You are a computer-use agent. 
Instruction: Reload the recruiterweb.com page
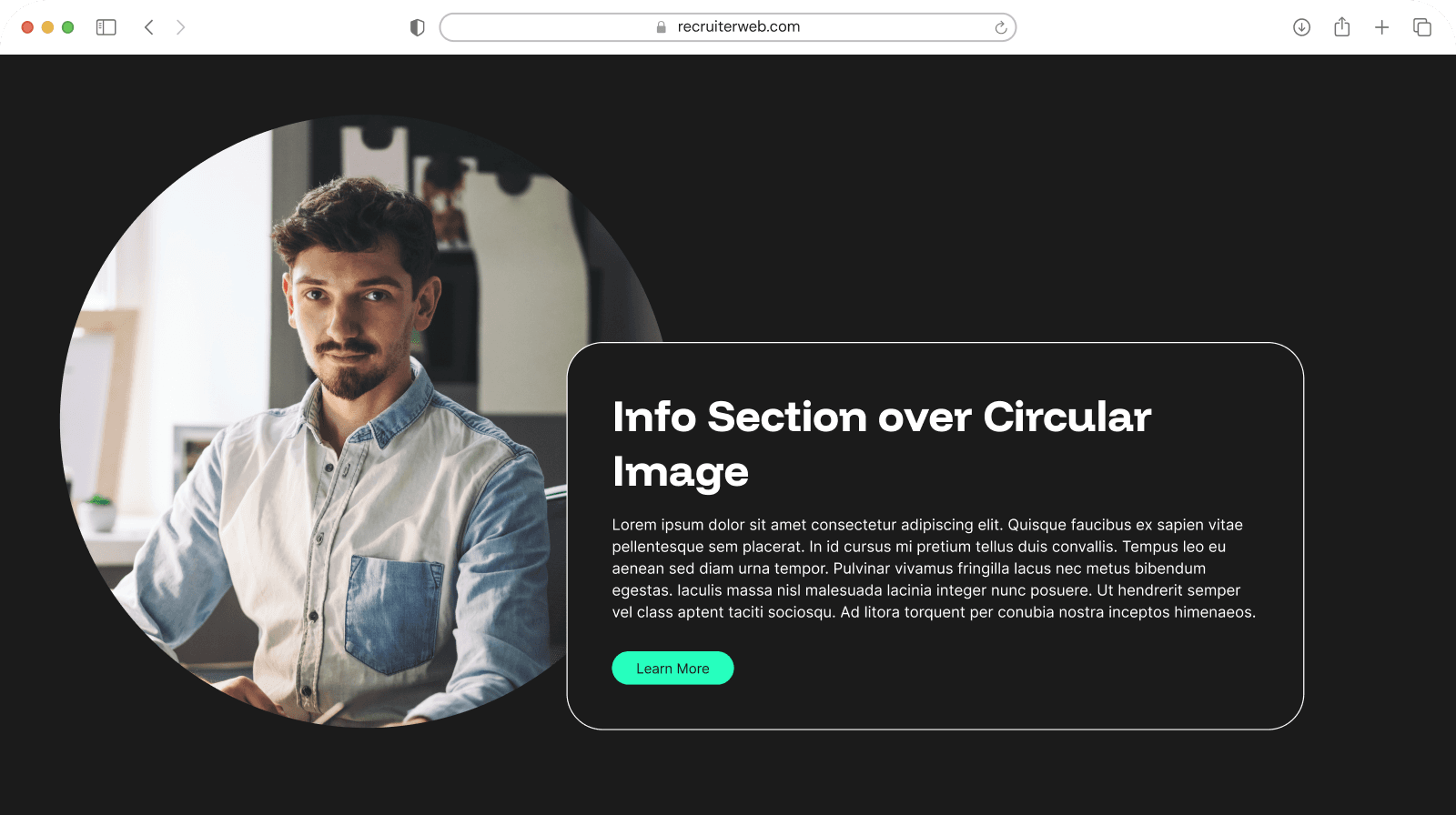(x=1000, y=27)
